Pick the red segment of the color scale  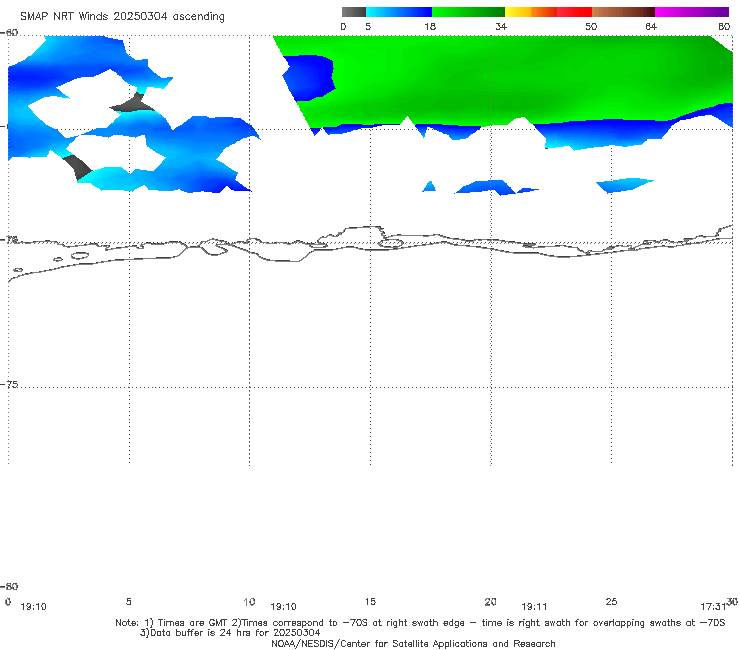tap(574, 12)
